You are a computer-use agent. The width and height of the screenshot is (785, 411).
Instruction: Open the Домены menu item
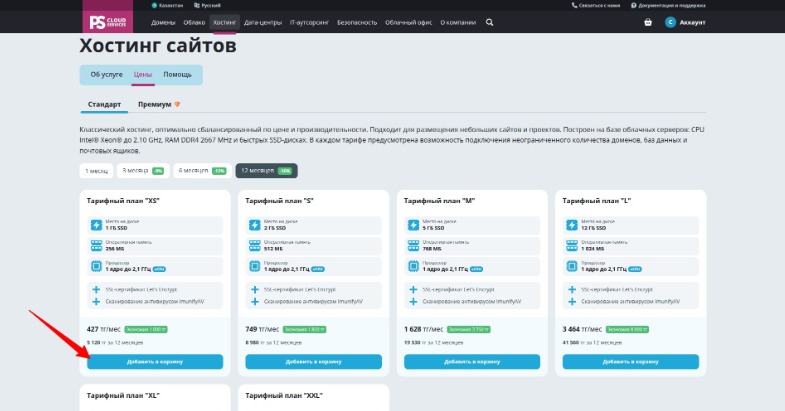tap(163, 22)
